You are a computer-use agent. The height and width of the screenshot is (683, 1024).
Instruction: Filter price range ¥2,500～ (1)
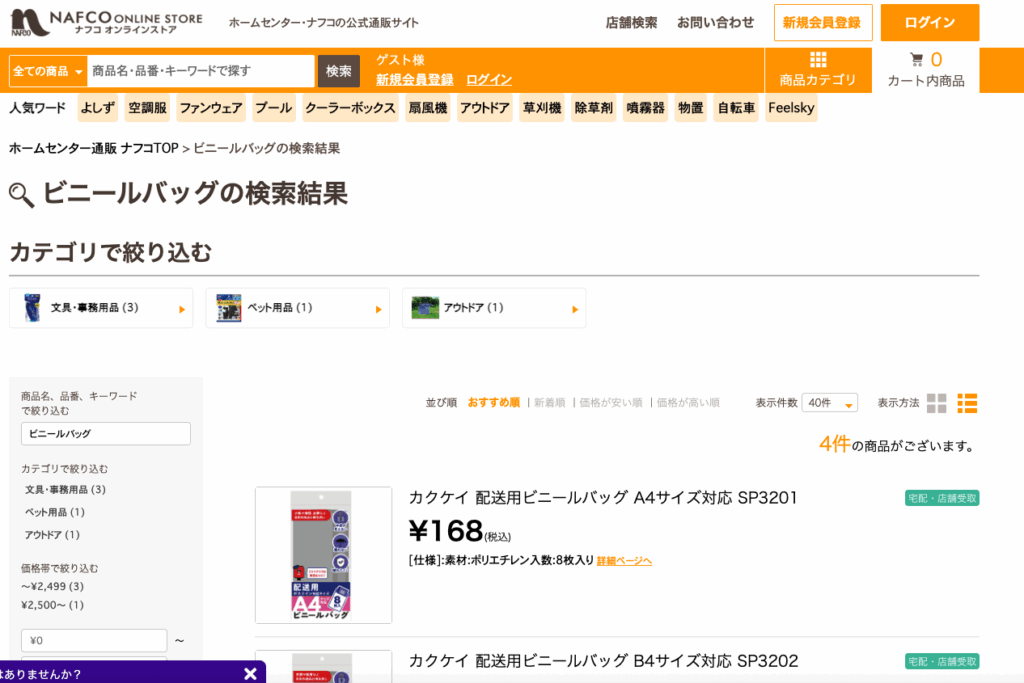click(52, 605)
